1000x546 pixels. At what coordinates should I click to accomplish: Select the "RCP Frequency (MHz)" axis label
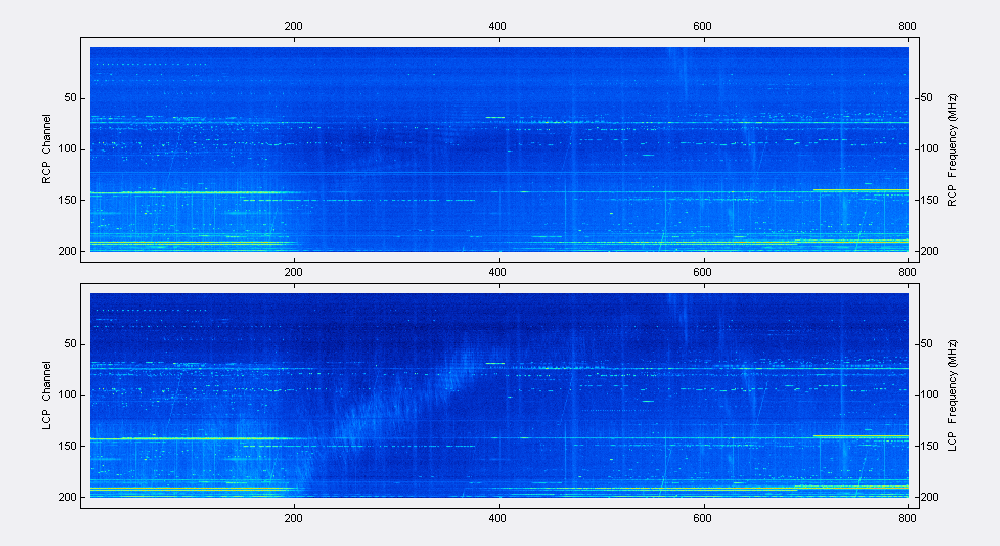point(952,150)
